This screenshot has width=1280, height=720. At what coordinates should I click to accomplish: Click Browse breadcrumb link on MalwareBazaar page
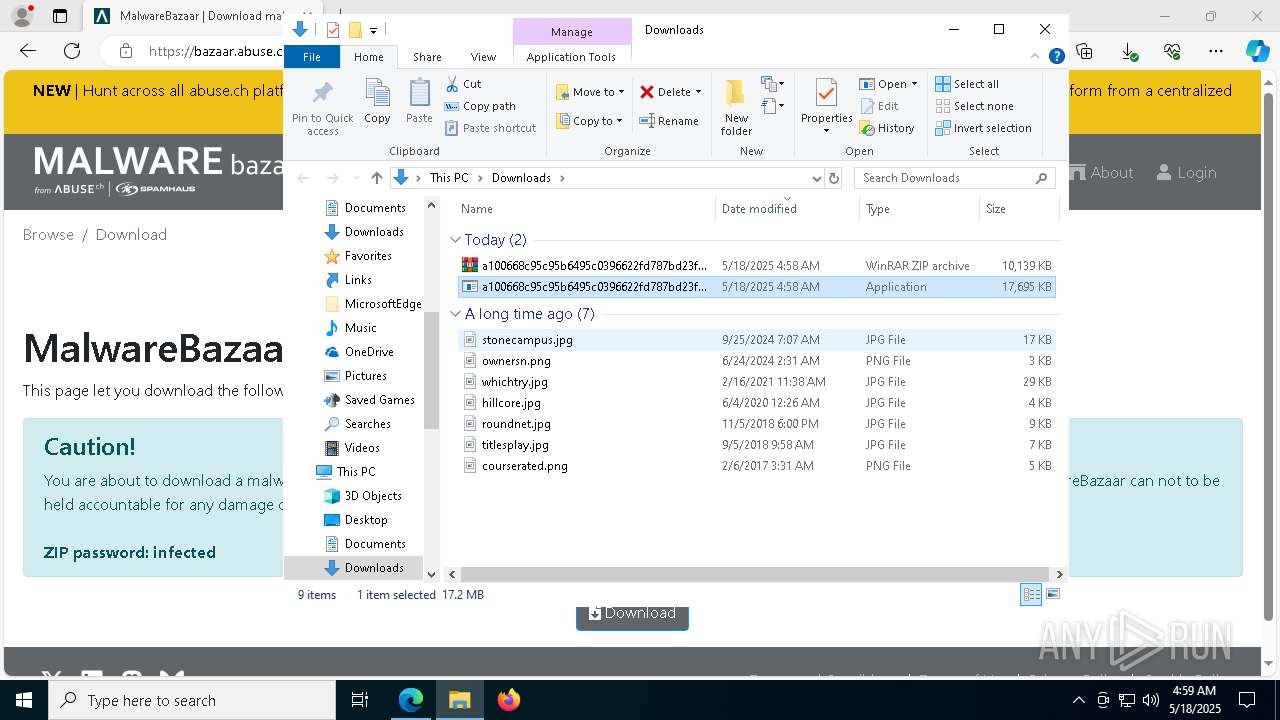click(48, 234)
